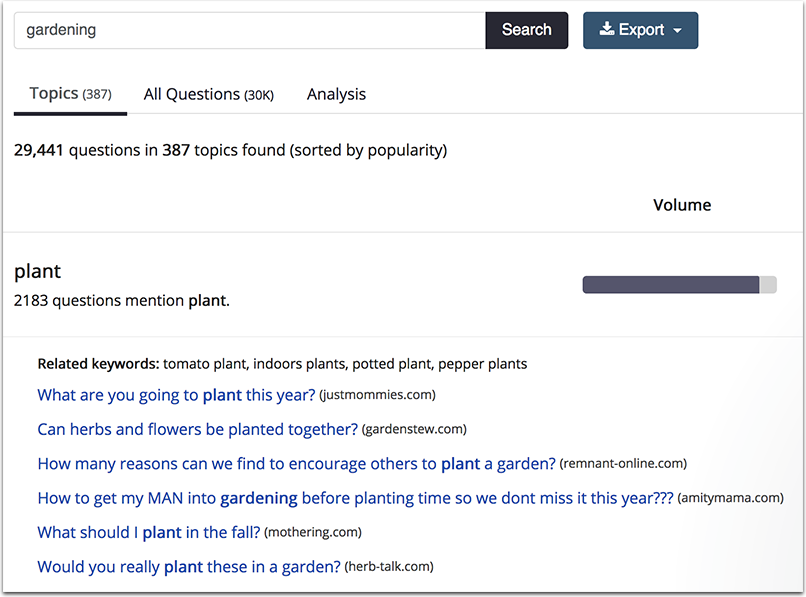The image size is (806, 597).
Task: Click the gardenstew.com source label
Action: (414, 430)
